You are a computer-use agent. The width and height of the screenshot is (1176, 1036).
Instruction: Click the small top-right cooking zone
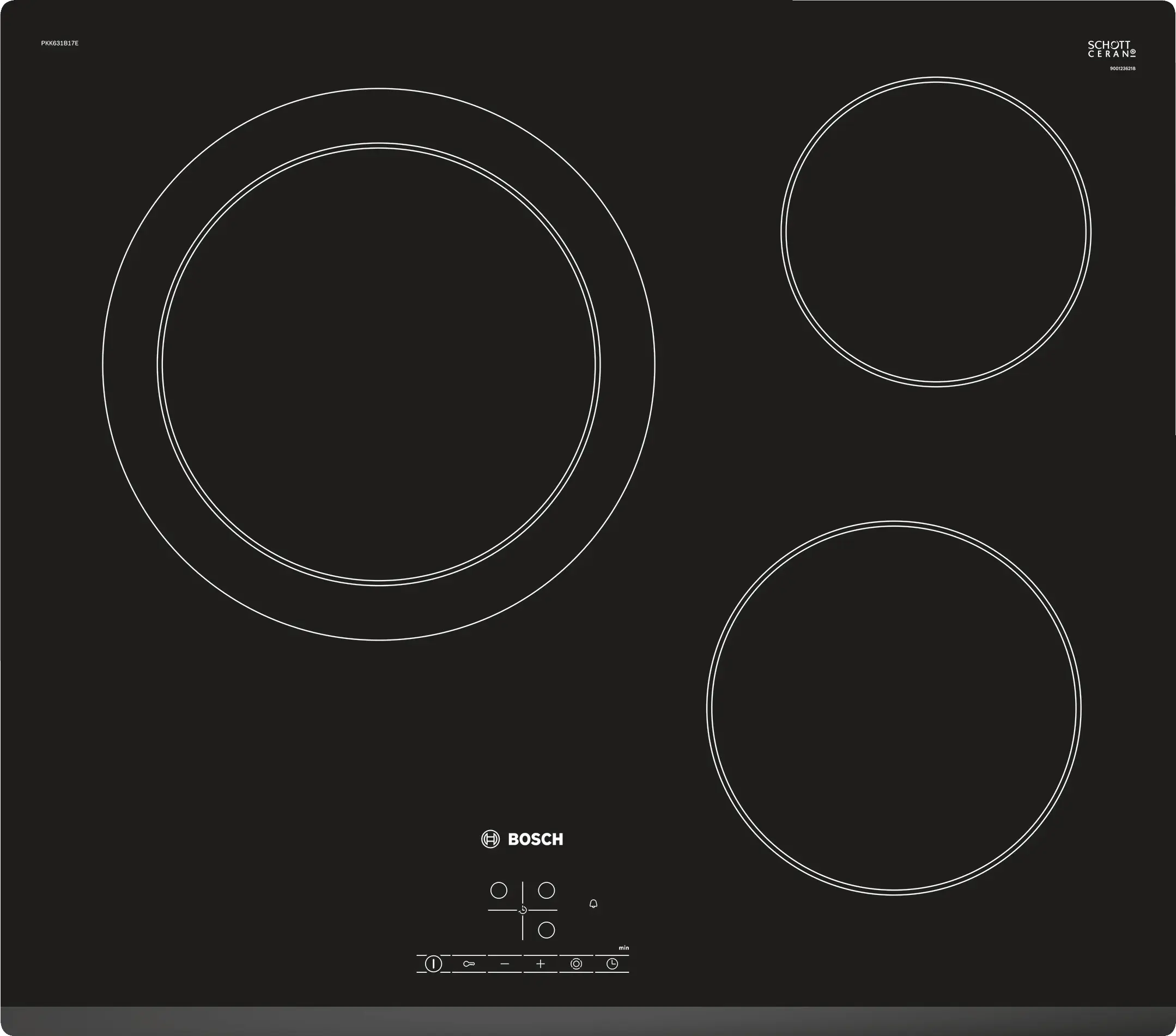936,231
